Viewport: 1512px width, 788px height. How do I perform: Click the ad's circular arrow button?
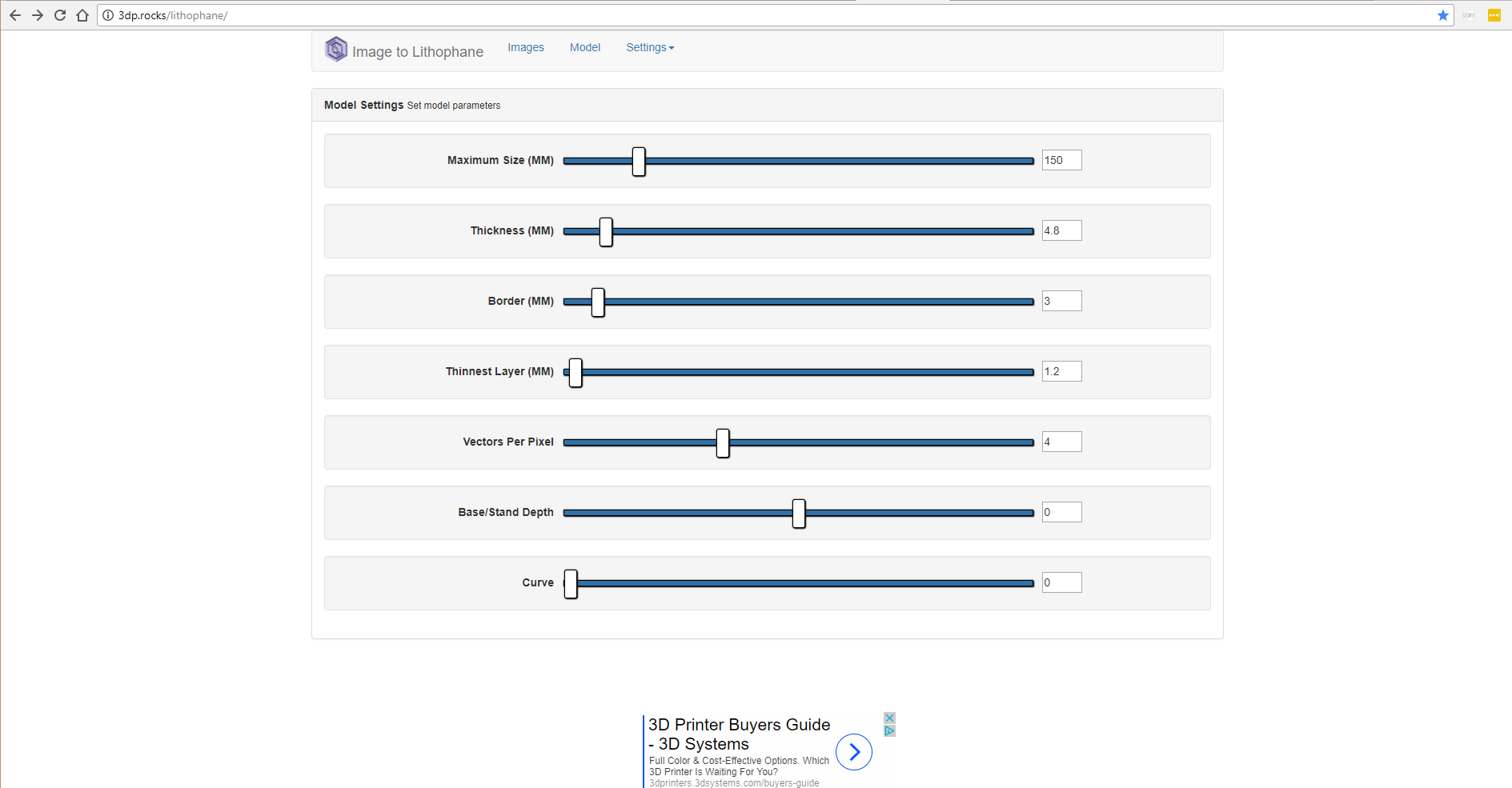pos(854,752)
